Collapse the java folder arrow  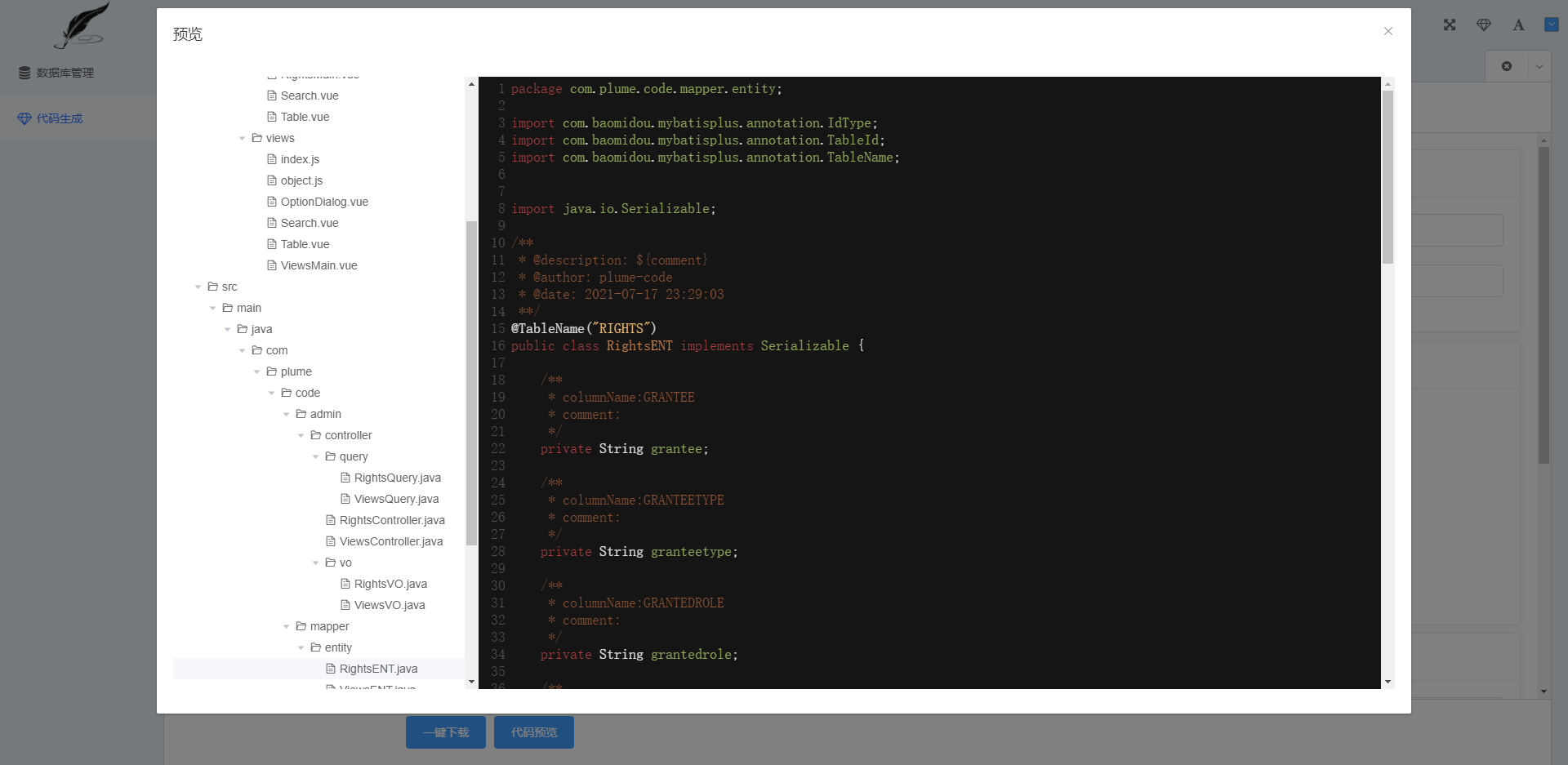point(227,330)
